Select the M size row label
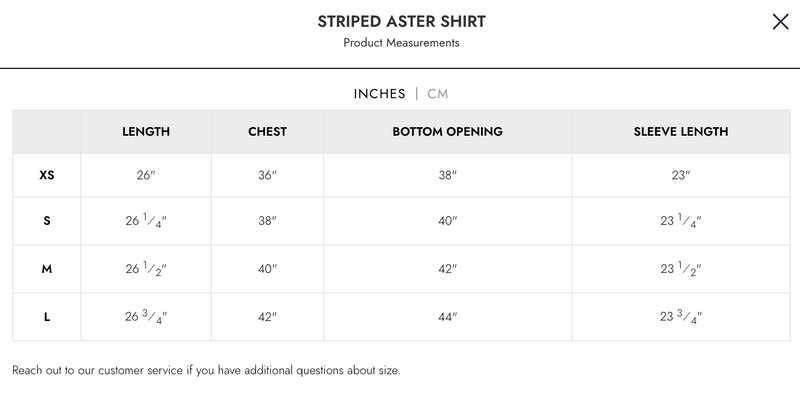 [47, 269]
